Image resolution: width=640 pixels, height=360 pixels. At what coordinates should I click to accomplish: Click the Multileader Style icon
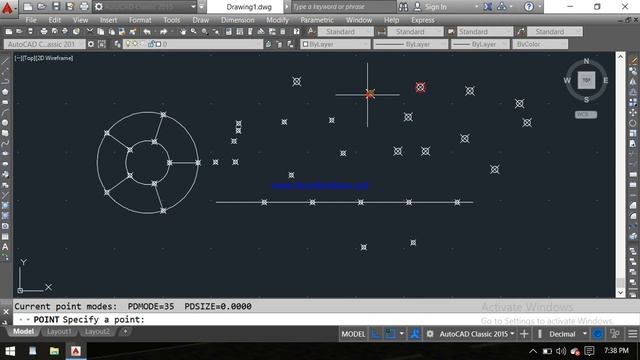(x=521, y=31)
